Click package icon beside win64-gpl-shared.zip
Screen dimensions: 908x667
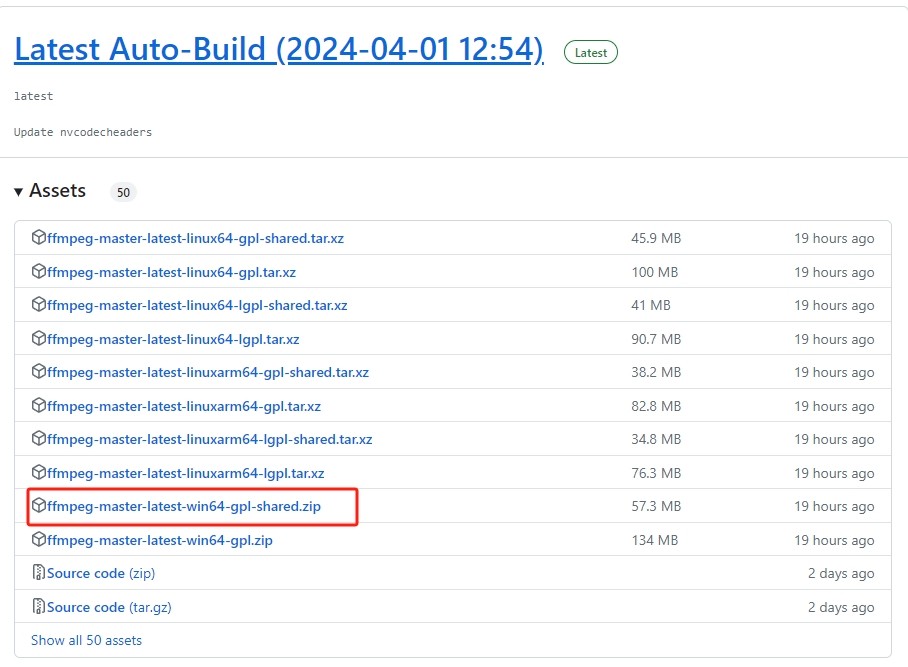click(x=38, y=505)
